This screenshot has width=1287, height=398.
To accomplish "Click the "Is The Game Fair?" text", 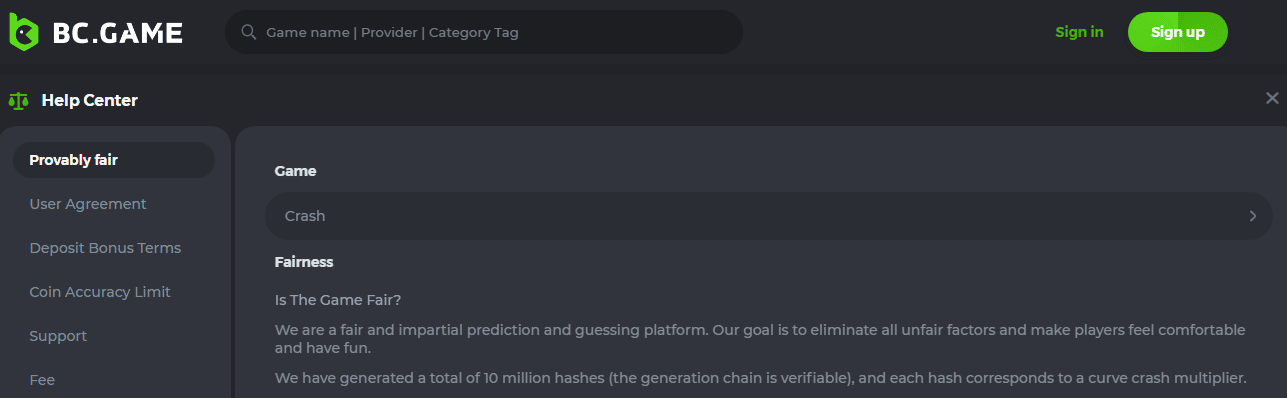I will 338,299.
